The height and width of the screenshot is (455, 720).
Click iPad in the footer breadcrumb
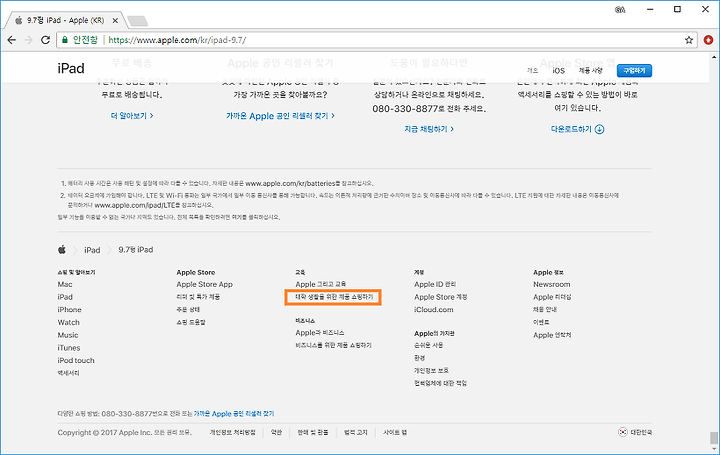click(92, 250)
